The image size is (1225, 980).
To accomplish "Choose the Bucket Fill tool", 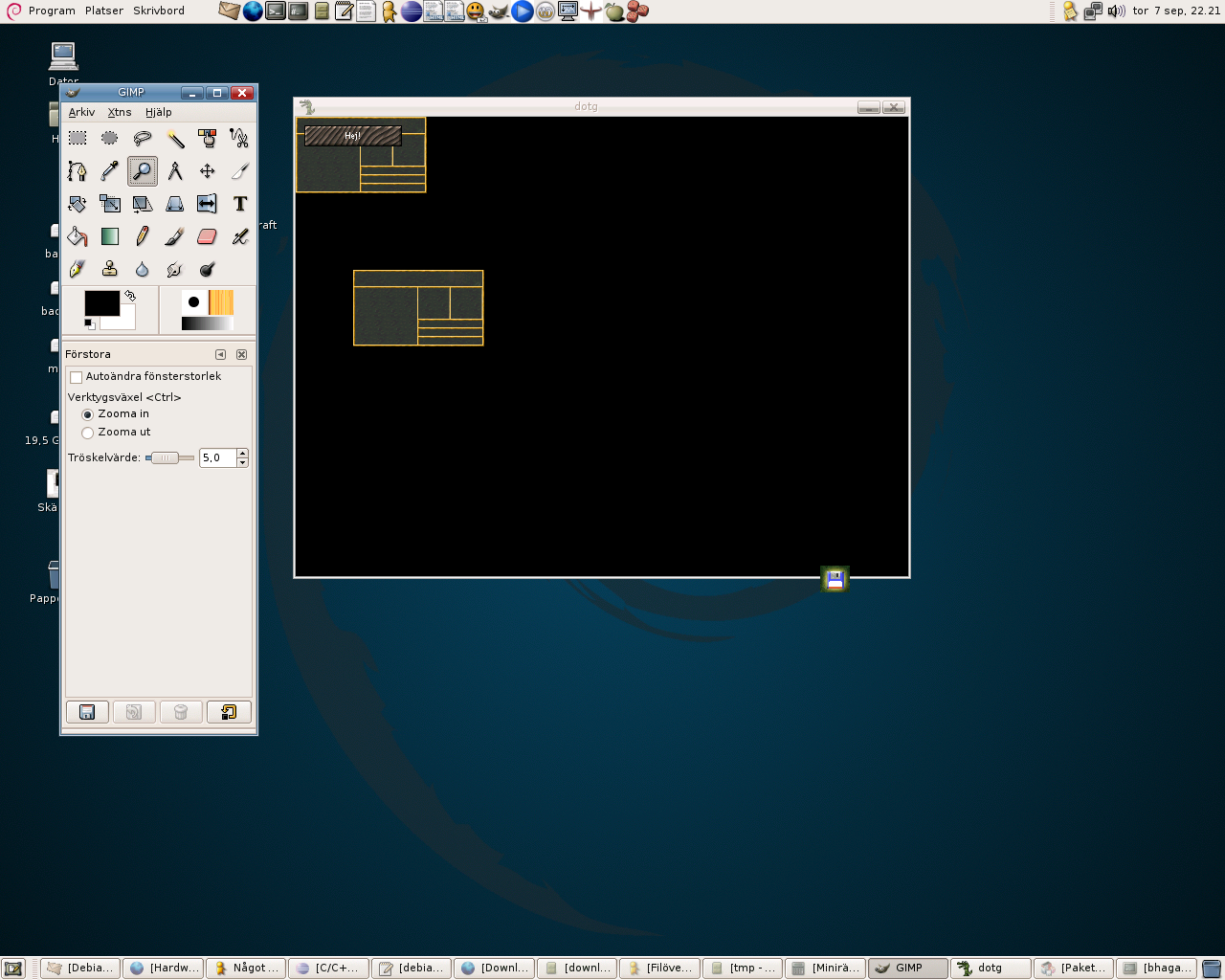I will tap(78, 236).
